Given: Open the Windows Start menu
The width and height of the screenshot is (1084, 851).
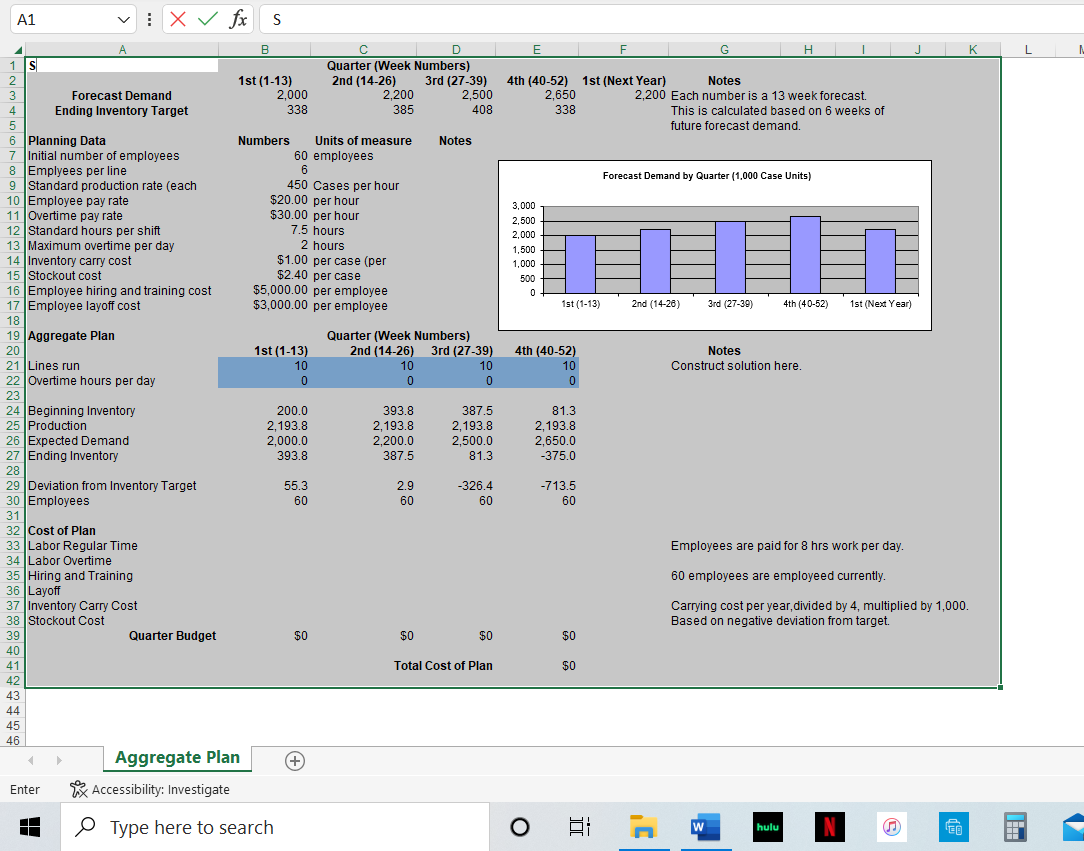Looking at the screenshot, I should (x=31, y=827).
